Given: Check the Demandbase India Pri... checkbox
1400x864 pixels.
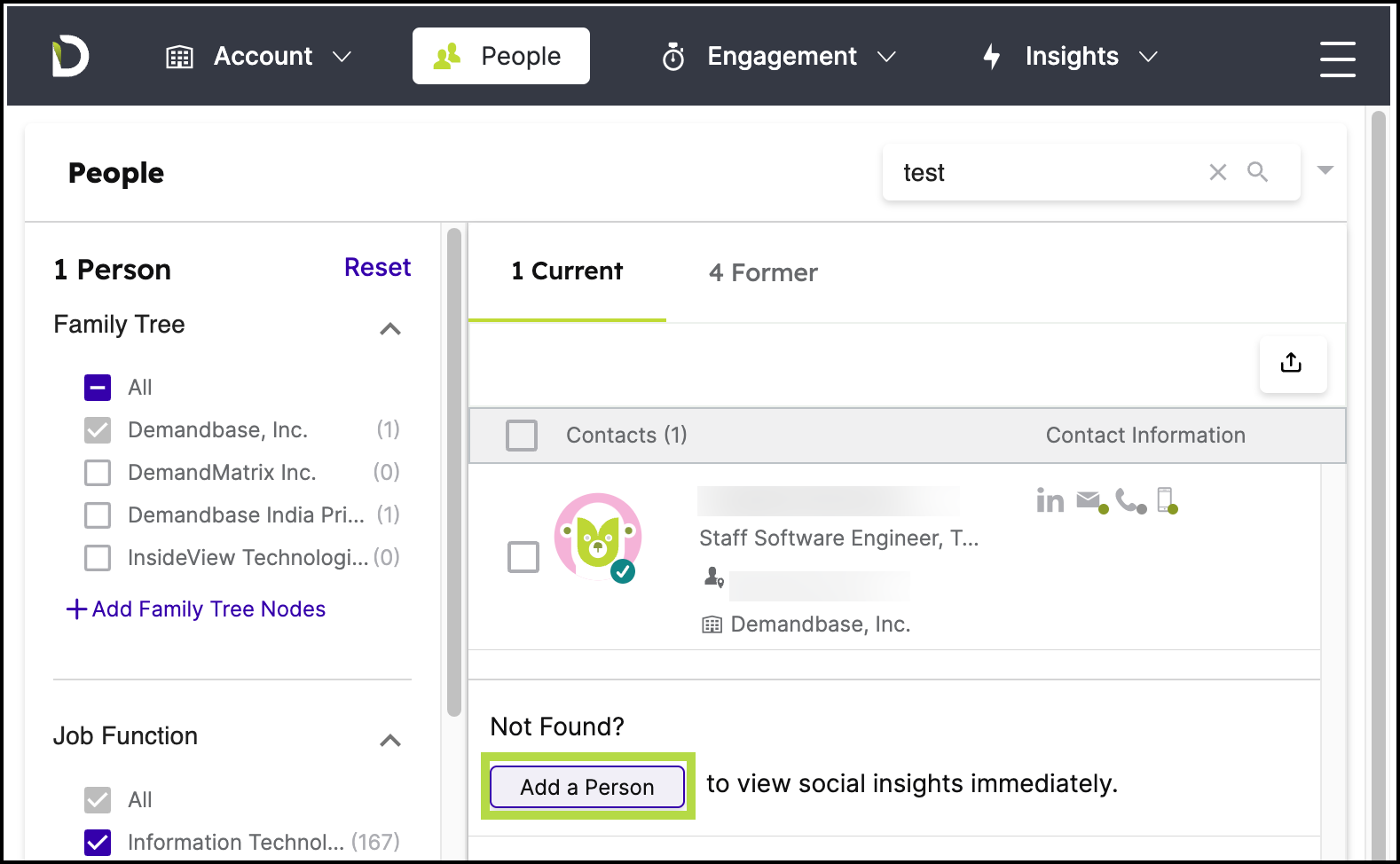Looking at the screenshot, I should tap(98, 515).
